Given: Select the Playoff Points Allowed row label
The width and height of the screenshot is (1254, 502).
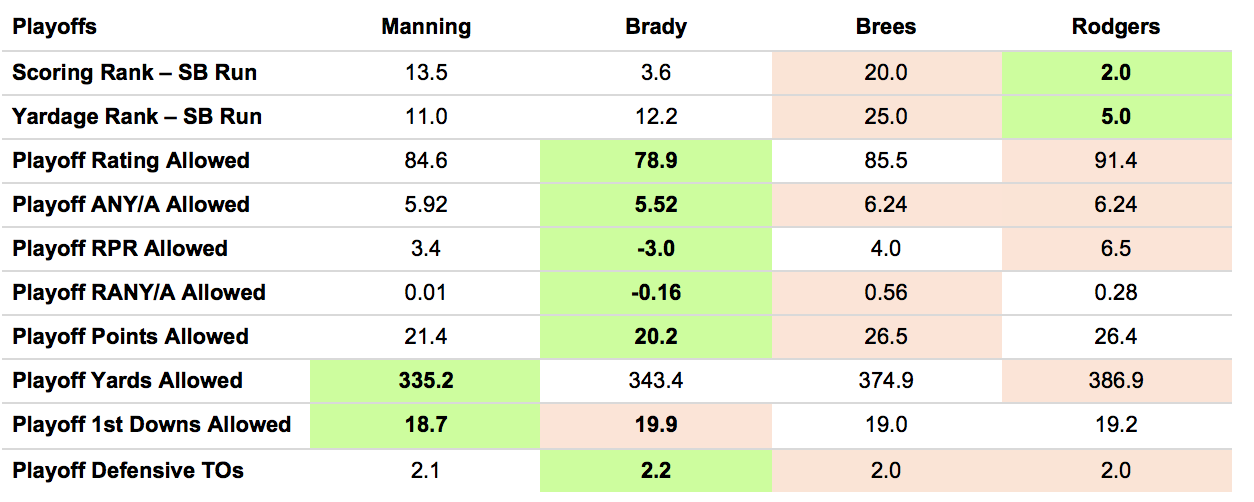Looking at the screenshot, I should pyautogui.click(x=131, y=337).
